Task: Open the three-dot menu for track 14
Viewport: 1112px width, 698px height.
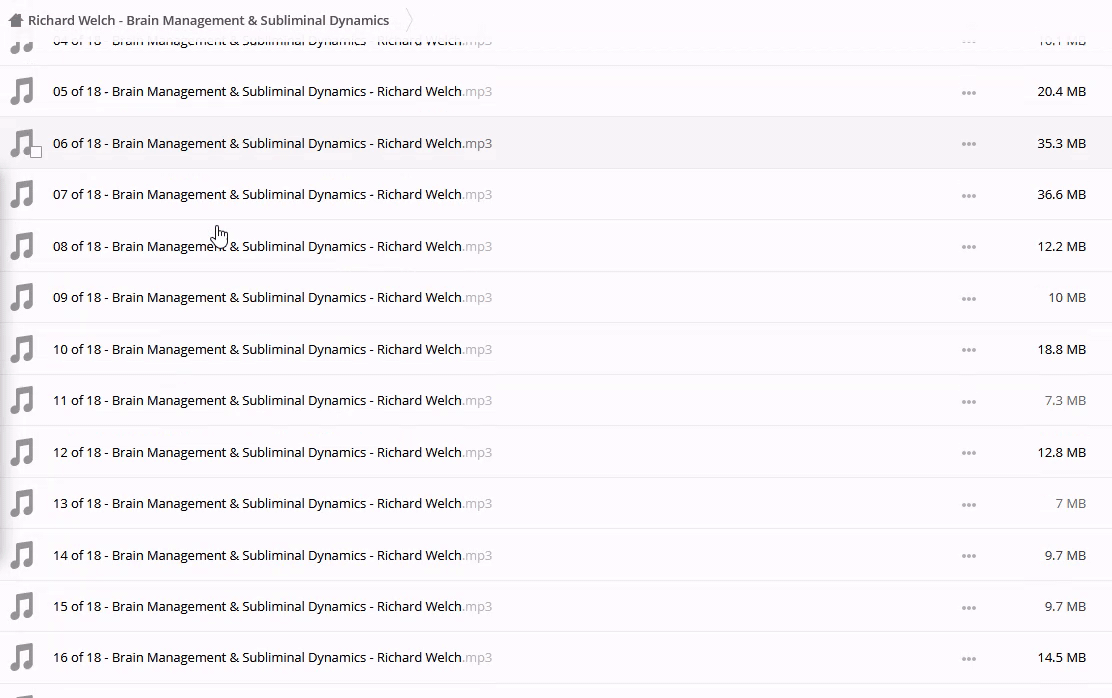Action: (x=968, y=556)
